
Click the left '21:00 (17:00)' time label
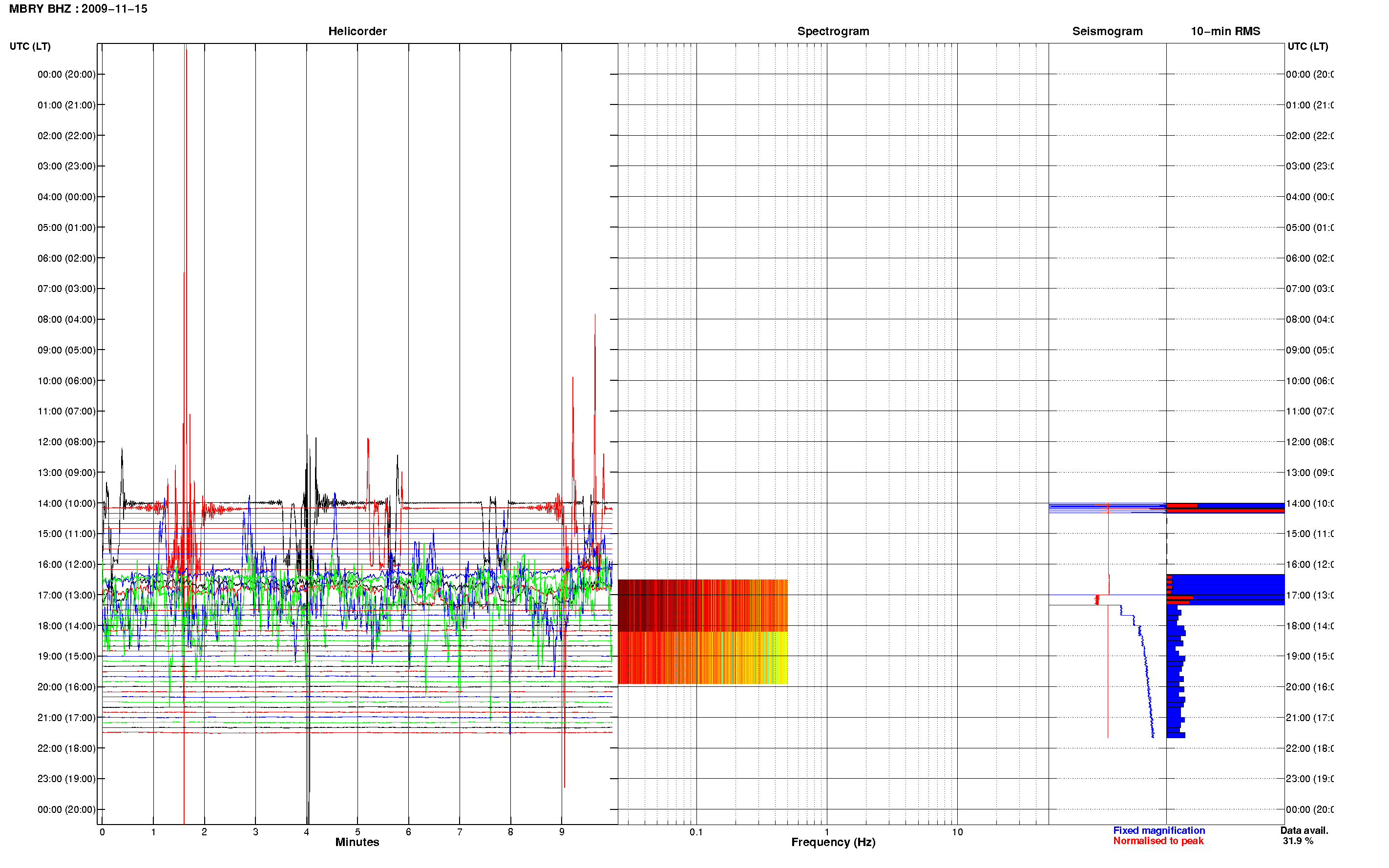point(66,718)
